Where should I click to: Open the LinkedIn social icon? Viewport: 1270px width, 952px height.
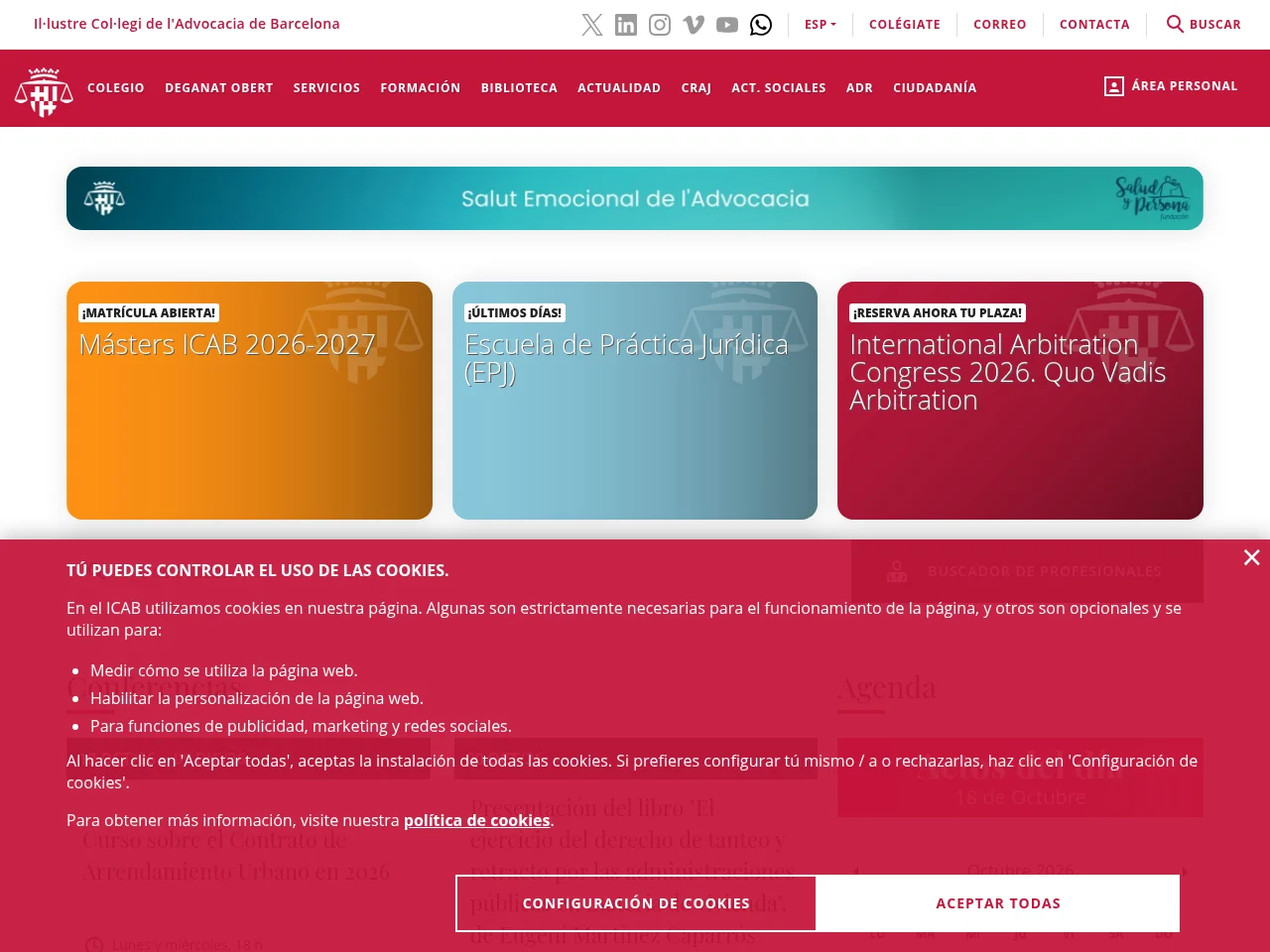(626, 25)
